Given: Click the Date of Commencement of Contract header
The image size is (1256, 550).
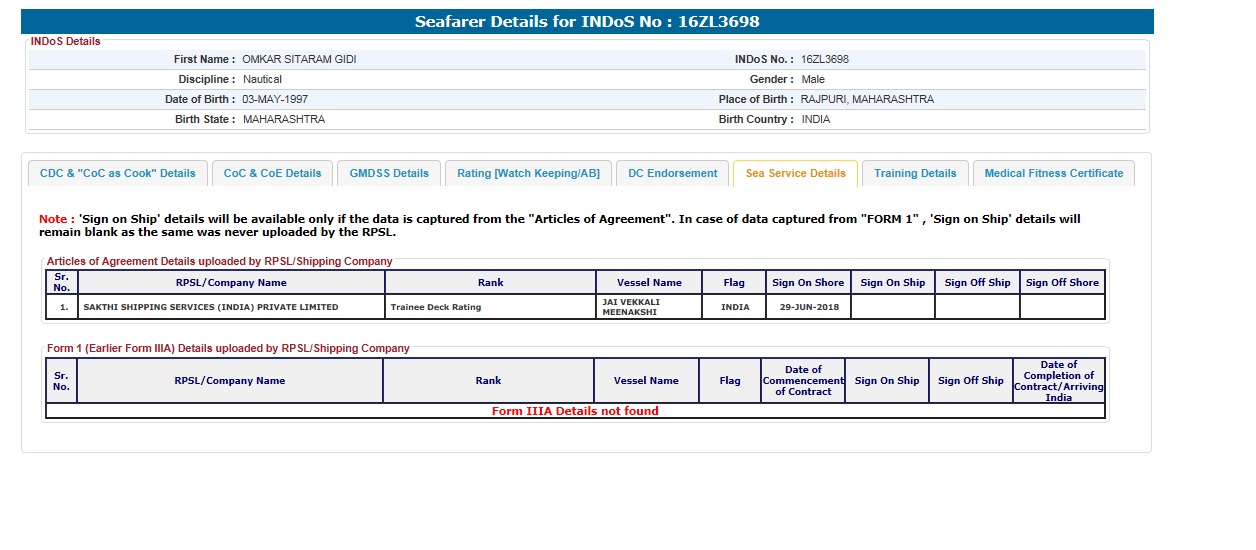Looking at the screenshot, I should [x=803, y=381].
